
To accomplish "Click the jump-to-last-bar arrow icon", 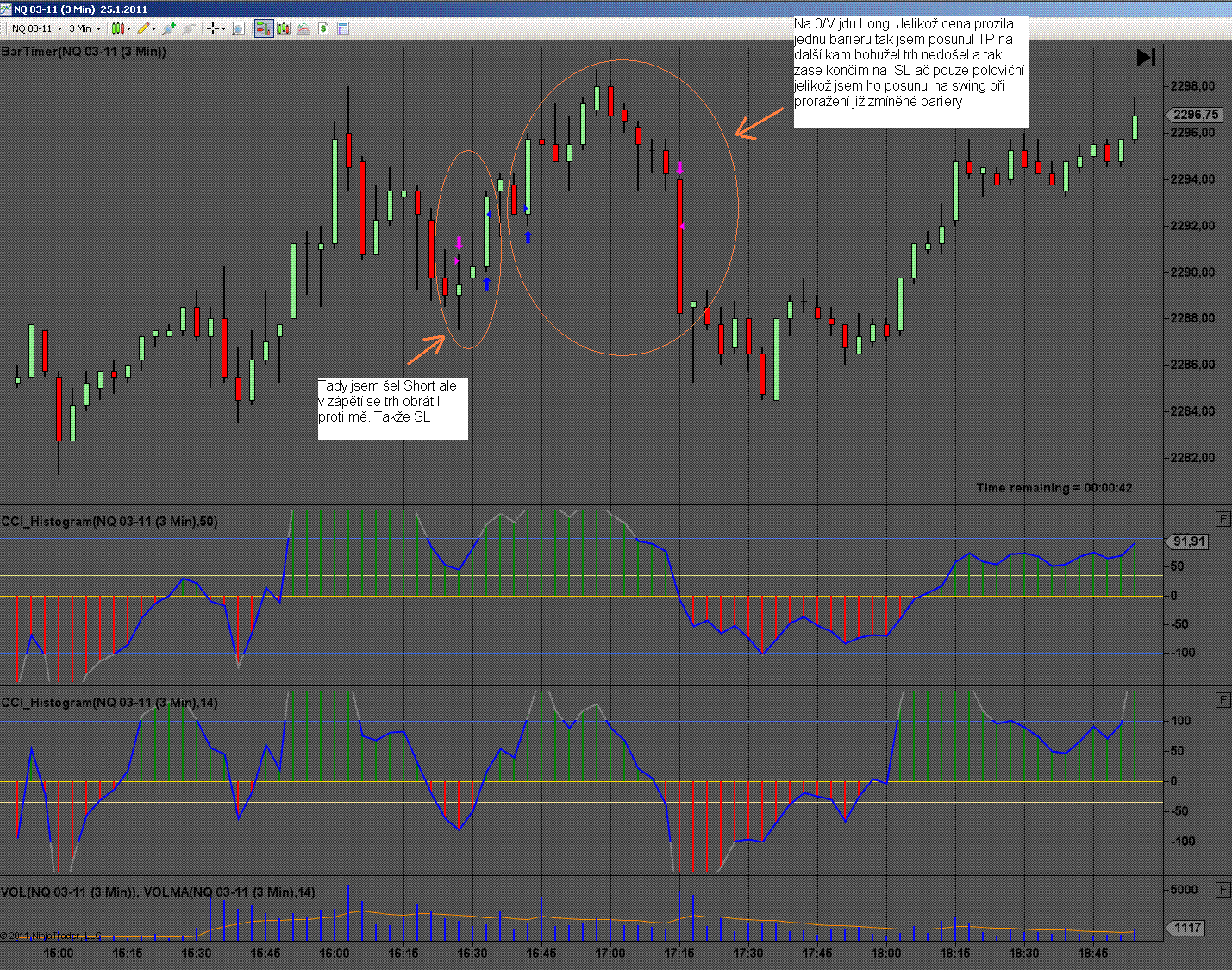I will 1146,58.
